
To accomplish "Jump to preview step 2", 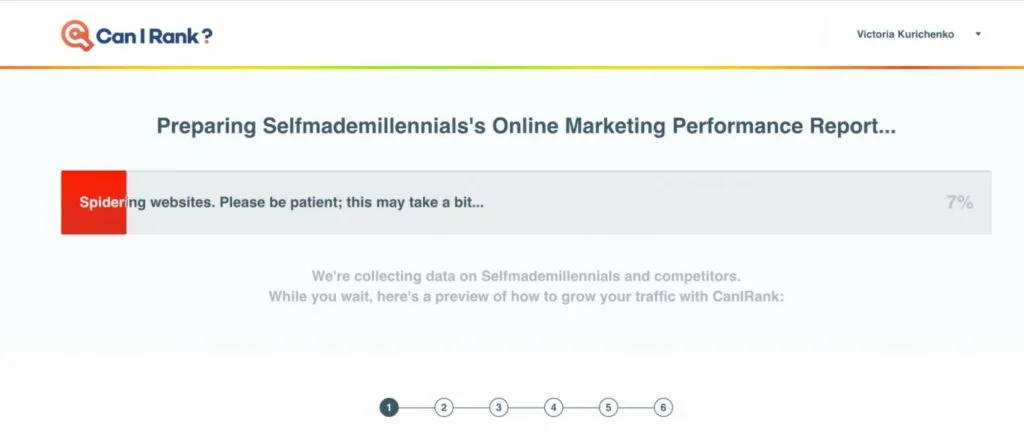I will [444, 407].
